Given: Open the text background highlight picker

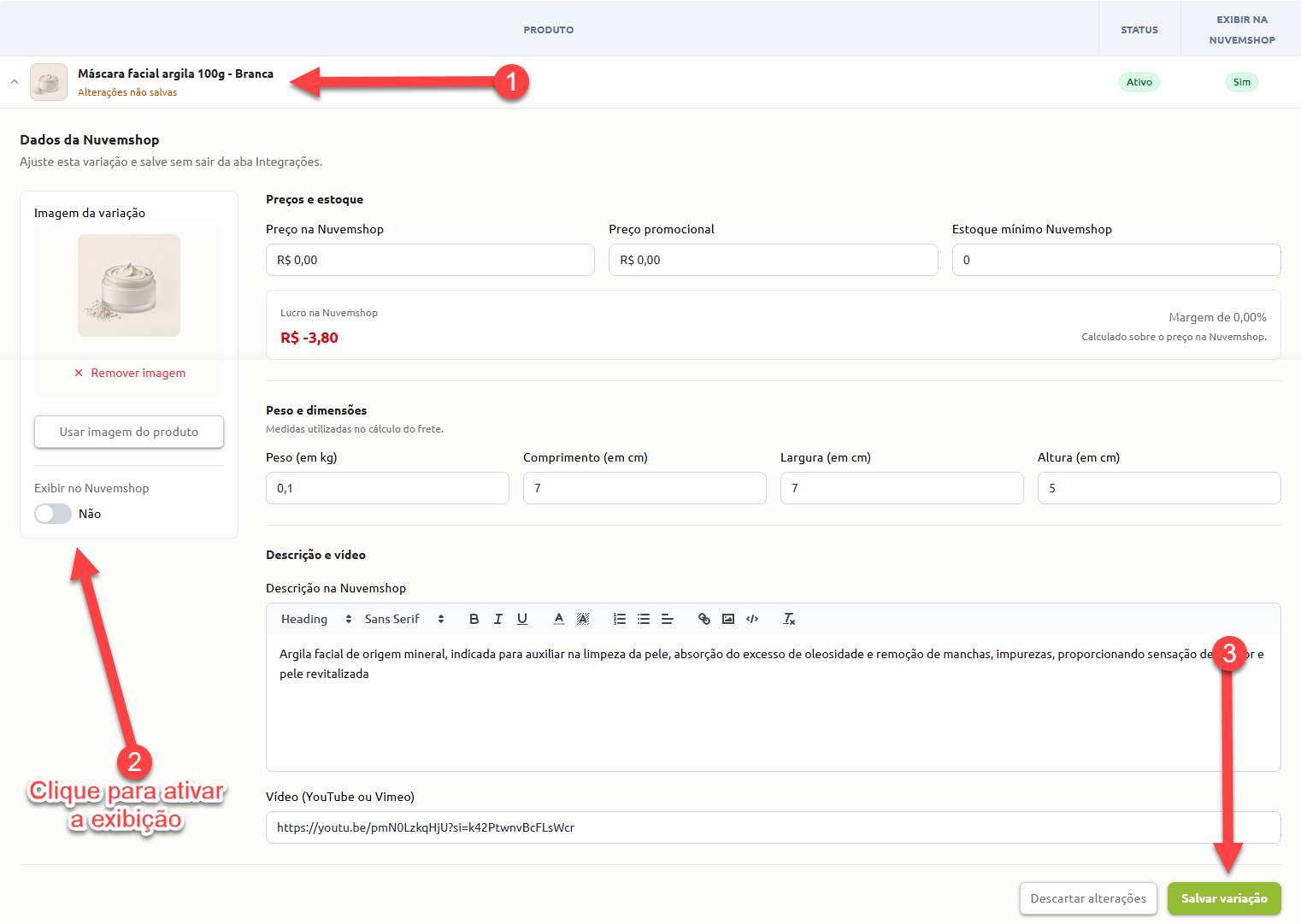Looking at the screenshot, I should click(x=583, y=619).
